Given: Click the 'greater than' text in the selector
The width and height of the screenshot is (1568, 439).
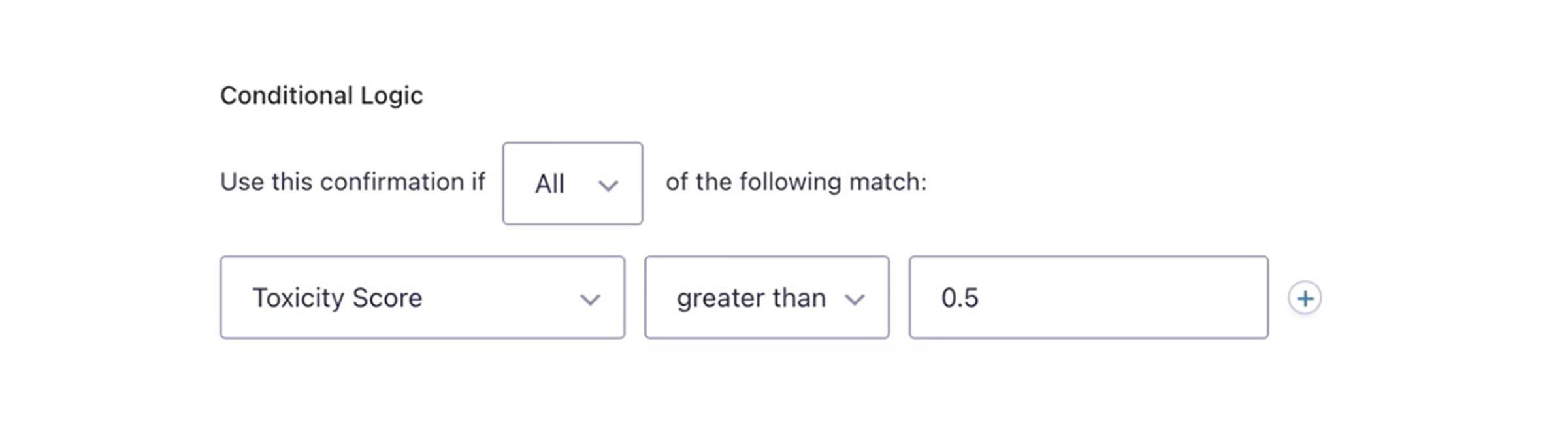Looking at the screenshot, I should pyautogui.click(x=751, y=299).
